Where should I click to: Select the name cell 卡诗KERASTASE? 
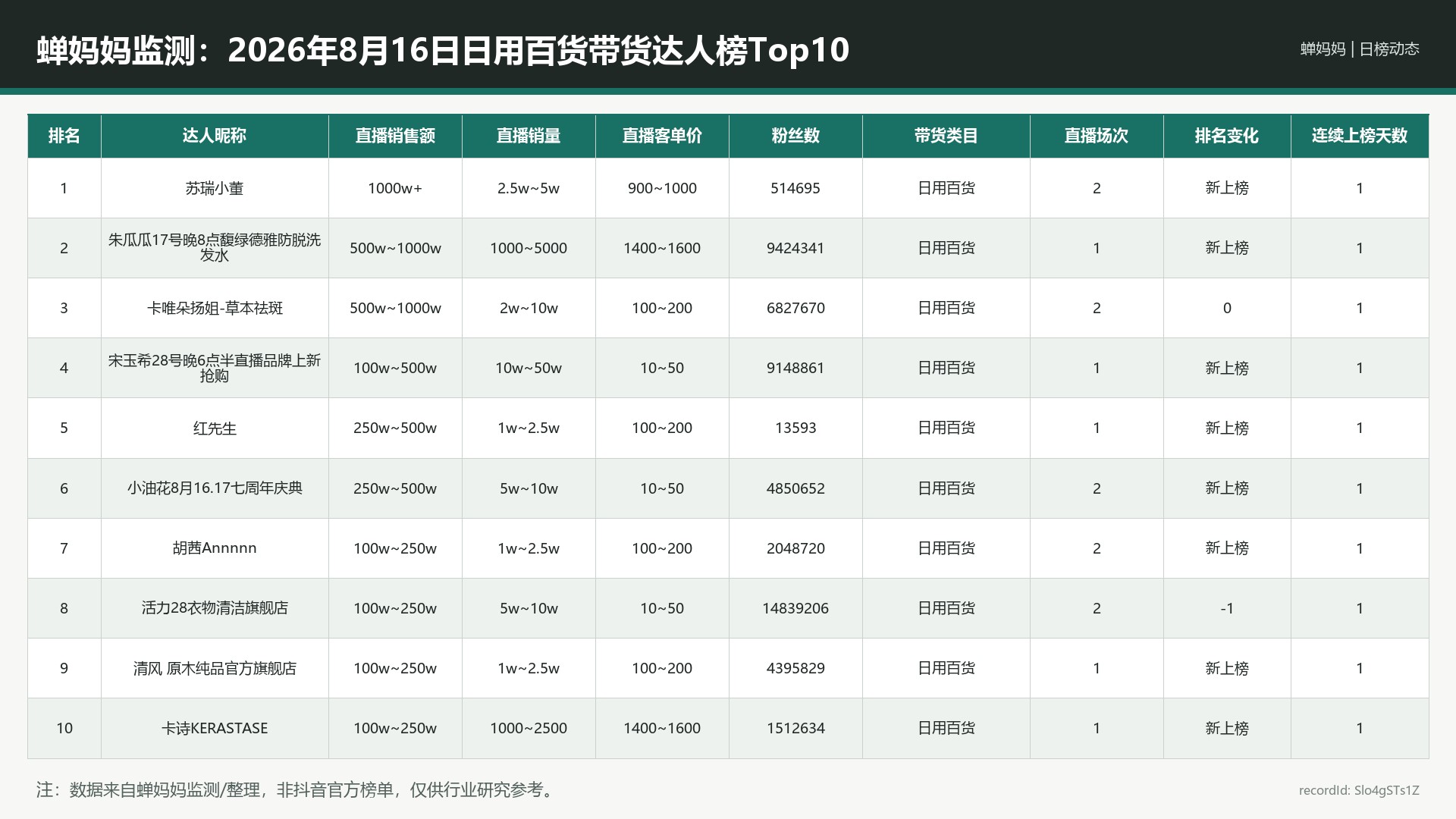(x=215, y=728)
